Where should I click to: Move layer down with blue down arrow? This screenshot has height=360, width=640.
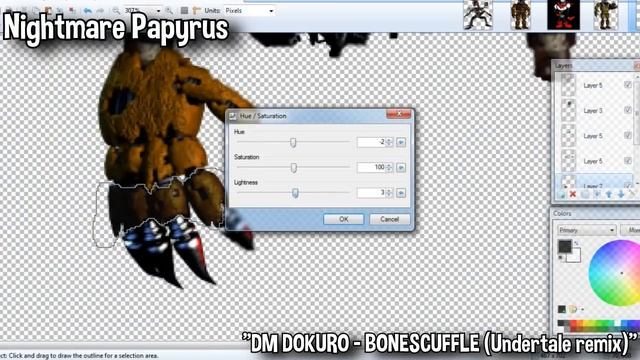click(621, 195)
